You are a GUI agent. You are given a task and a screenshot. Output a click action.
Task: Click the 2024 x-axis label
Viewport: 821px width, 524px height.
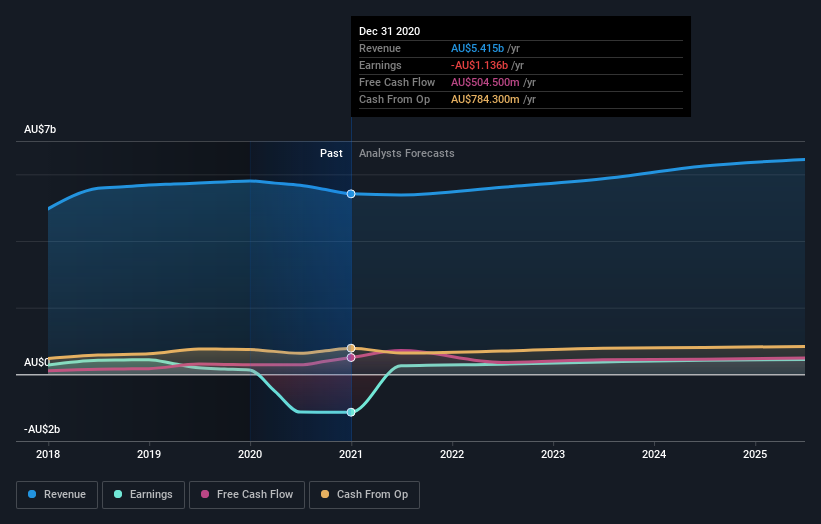point(654,454)
